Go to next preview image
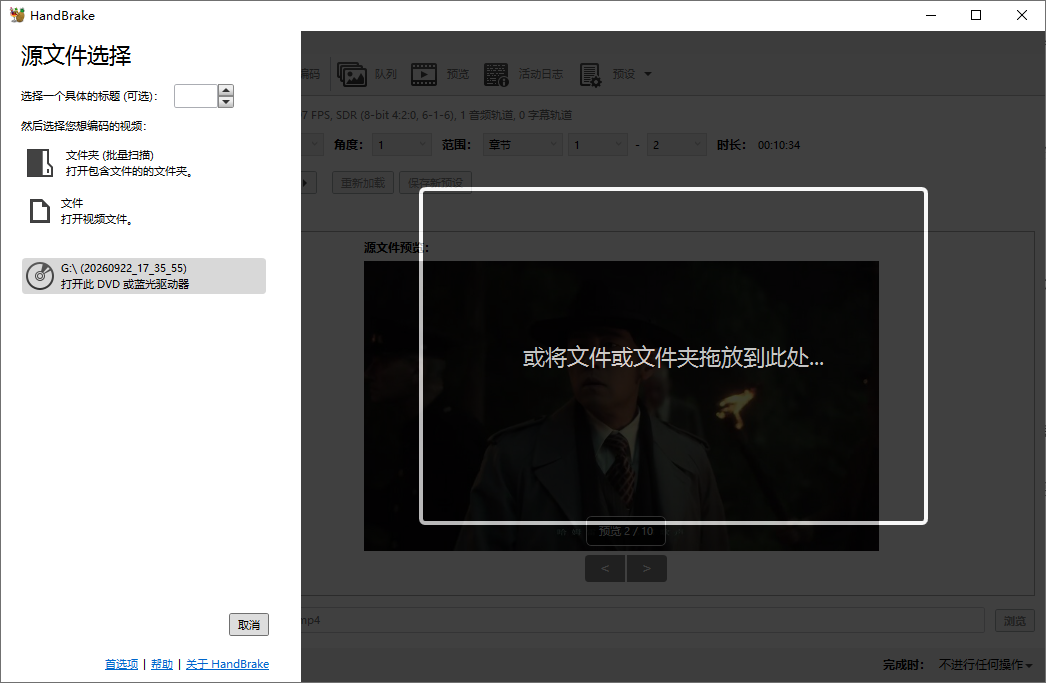This screenshot has height=683, width=1046. pyautogui.click(x=646, y=568)
